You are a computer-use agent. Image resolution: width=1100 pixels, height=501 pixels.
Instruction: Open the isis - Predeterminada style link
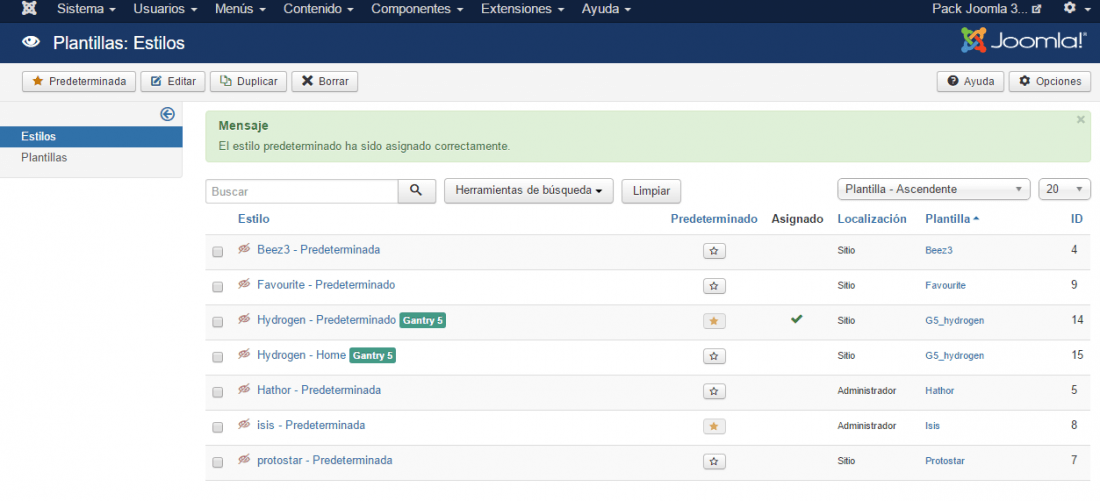tap(311, 425)
